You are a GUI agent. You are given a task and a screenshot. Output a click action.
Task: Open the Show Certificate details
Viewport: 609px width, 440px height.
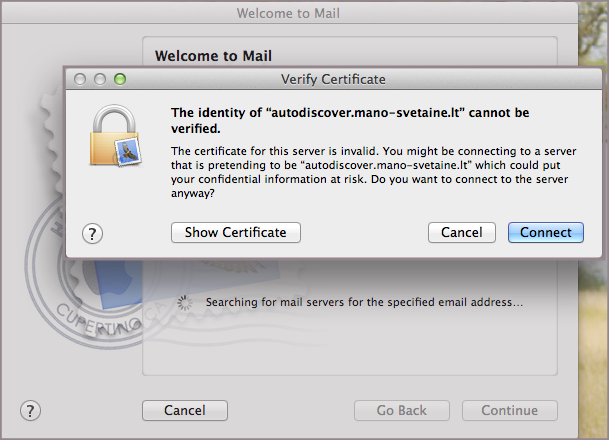236,232
